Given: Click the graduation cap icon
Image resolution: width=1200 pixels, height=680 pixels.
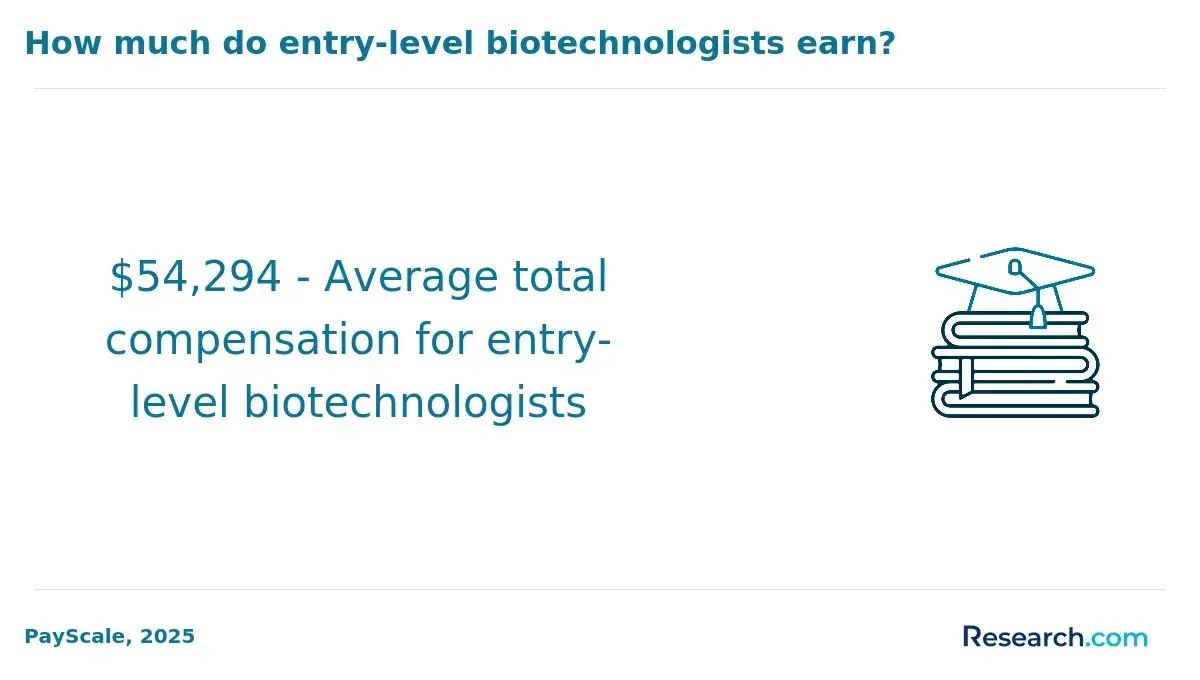Looking at the screenshot, I should [x=1015, y=281].
